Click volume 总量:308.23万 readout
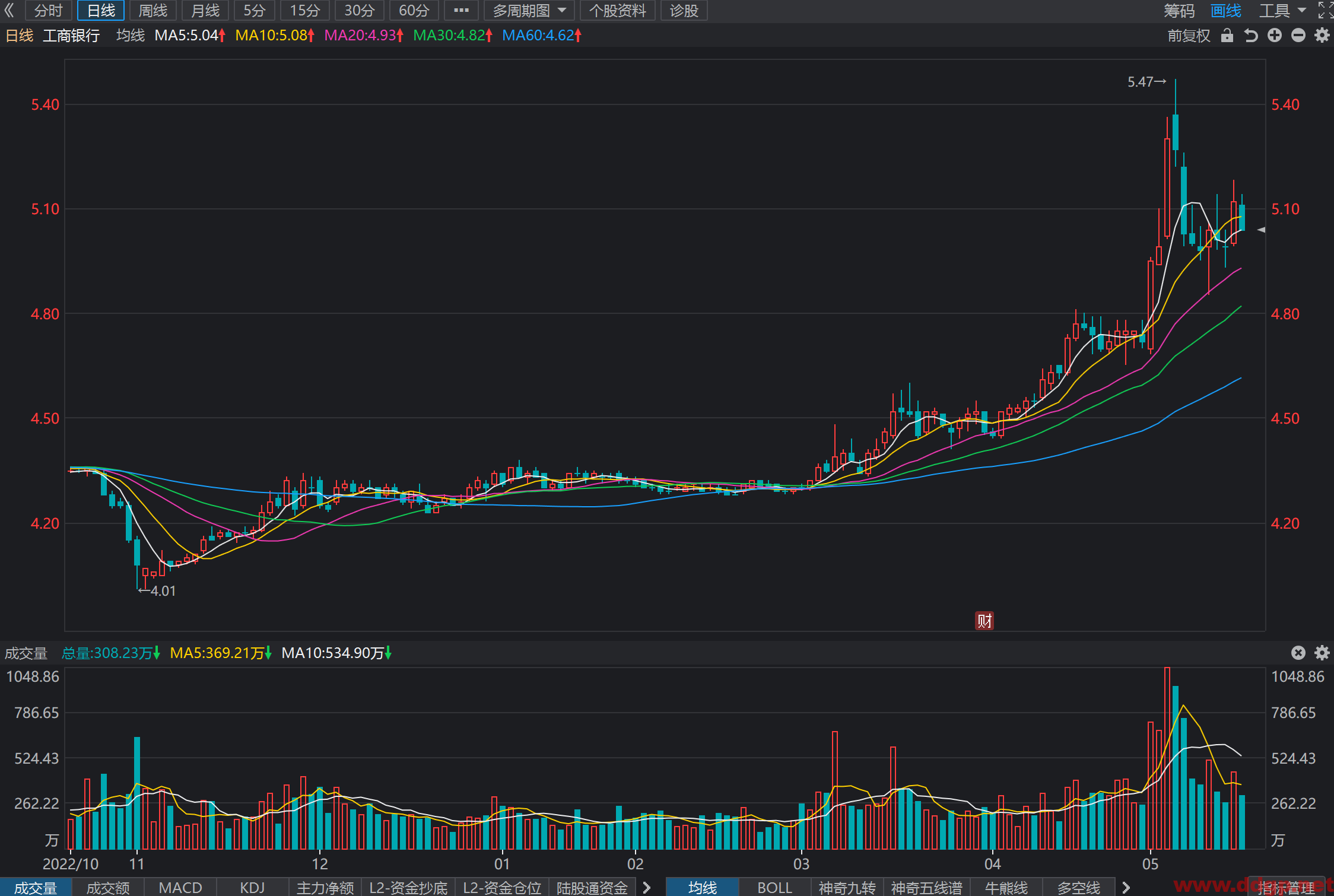Image resolution: width=1334 pixels, height=896 pixels. coord(111,653)
